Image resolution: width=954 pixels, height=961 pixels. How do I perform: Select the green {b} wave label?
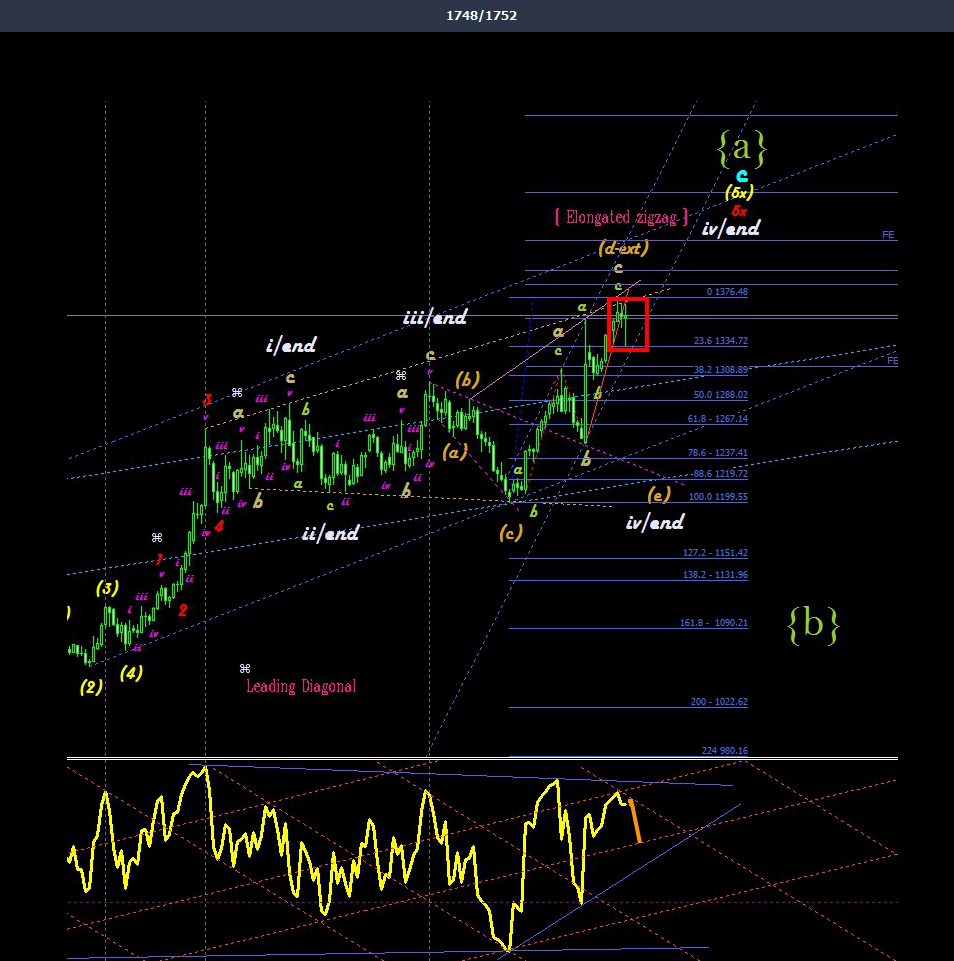click(x=813, y=625)
